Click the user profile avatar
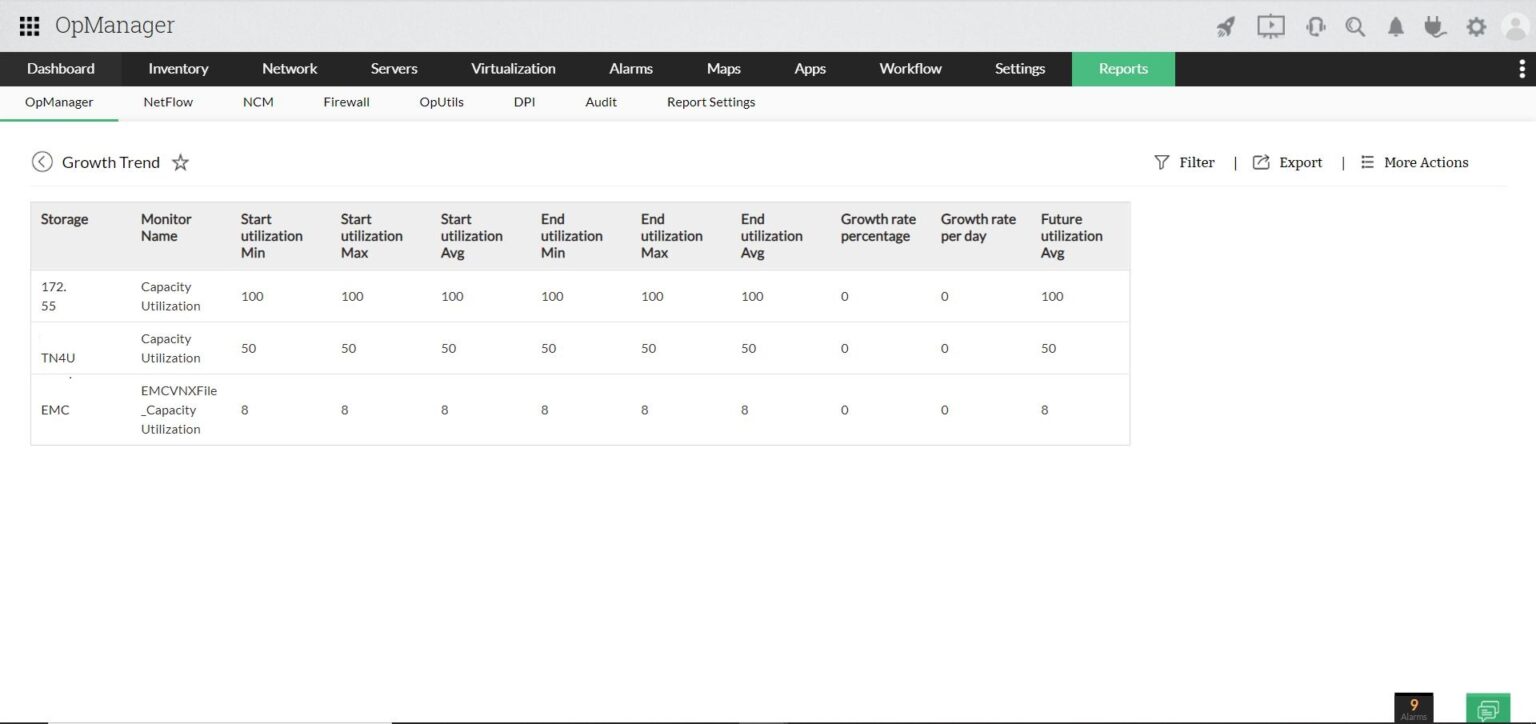 pyautogui.click(x=1515, y=27)
